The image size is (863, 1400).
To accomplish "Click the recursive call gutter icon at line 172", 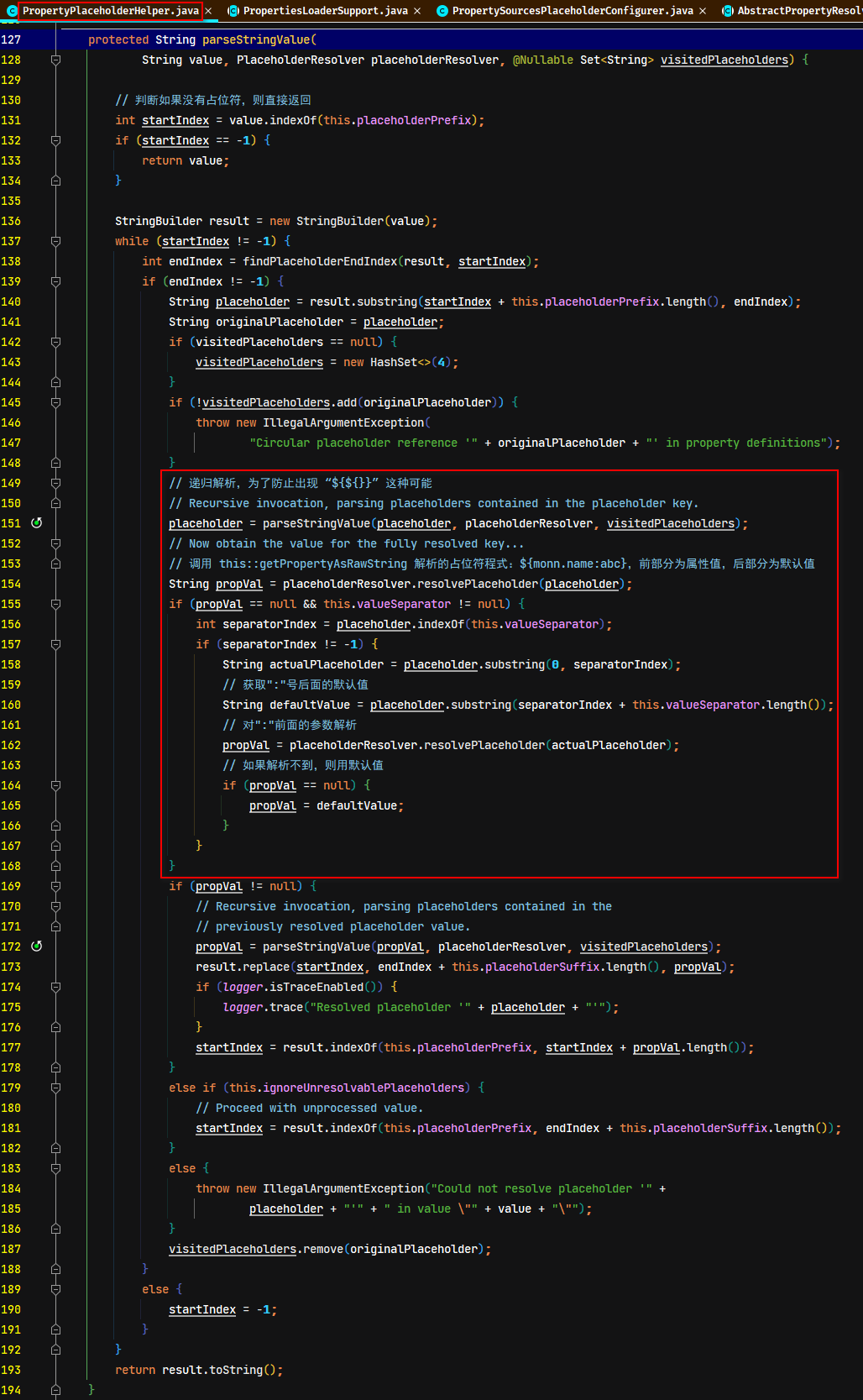I will [x=36, y=946].
